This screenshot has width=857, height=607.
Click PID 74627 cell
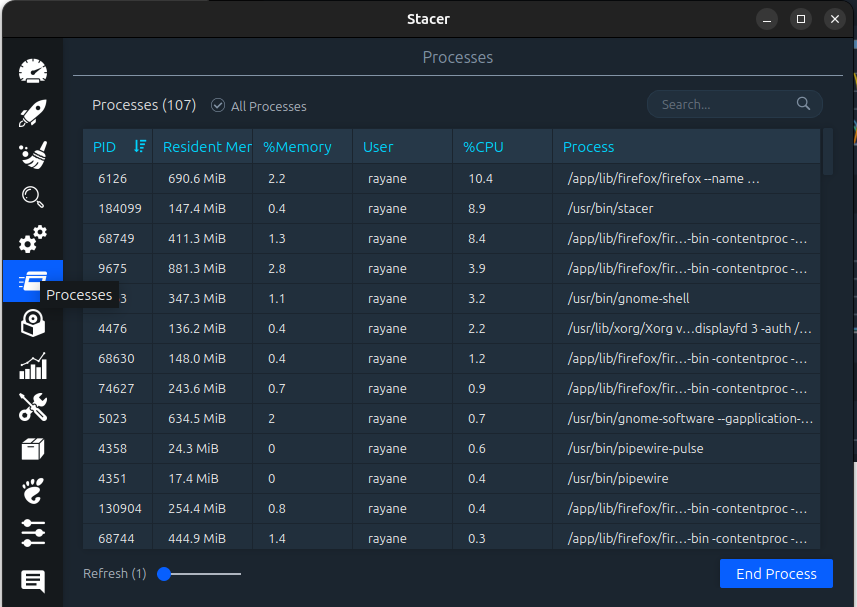click(116, 388)
